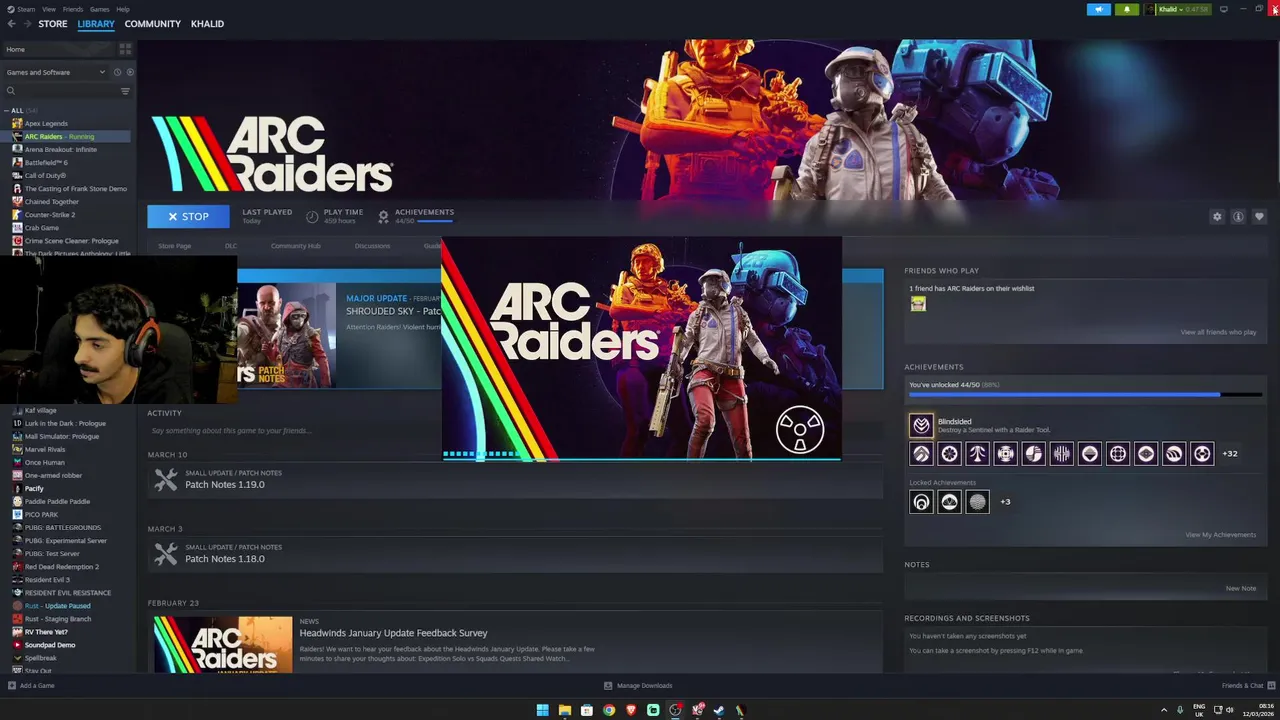Viewport: 1280px width, 720px height.
Task: Toggle the favorite heart icon
Action: click(1259, 217)
